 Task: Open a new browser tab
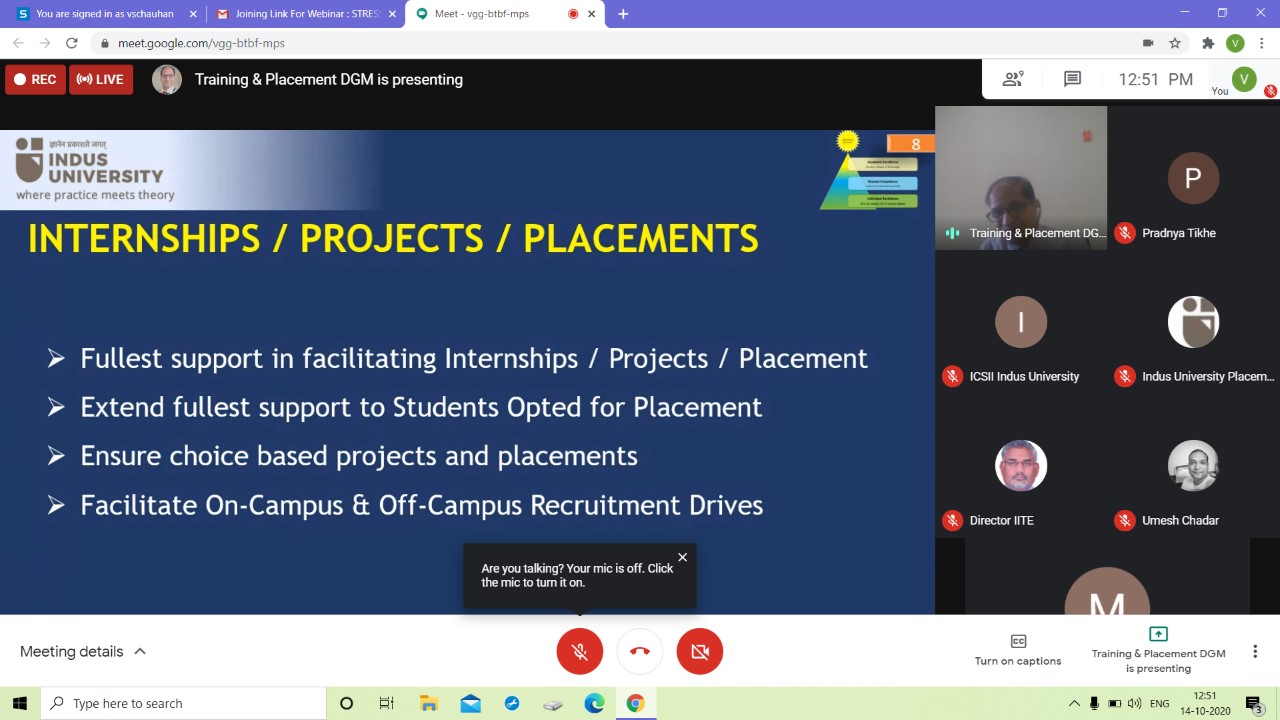pos(623,14)
